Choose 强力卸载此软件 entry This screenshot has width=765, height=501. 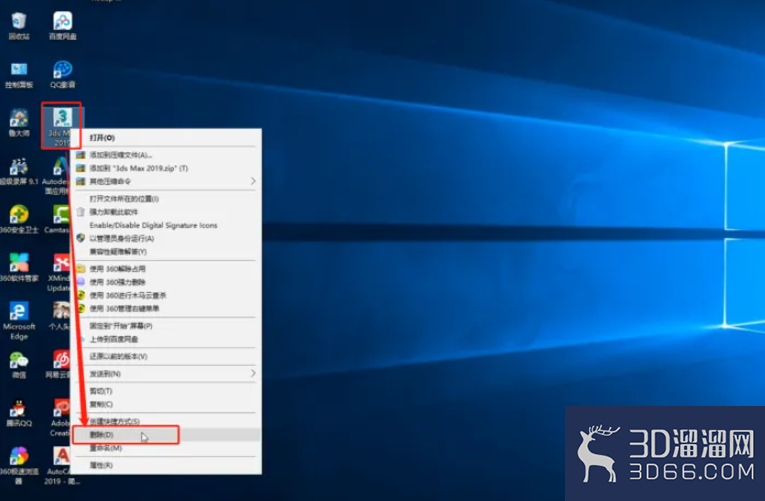click(166, 212)
